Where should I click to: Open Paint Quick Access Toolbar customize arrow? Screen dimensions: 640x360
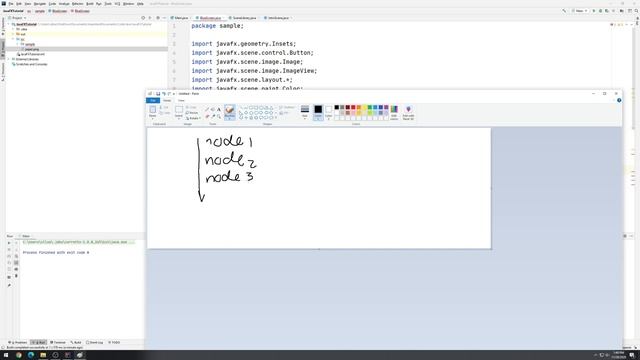click(x=174, y=94)
